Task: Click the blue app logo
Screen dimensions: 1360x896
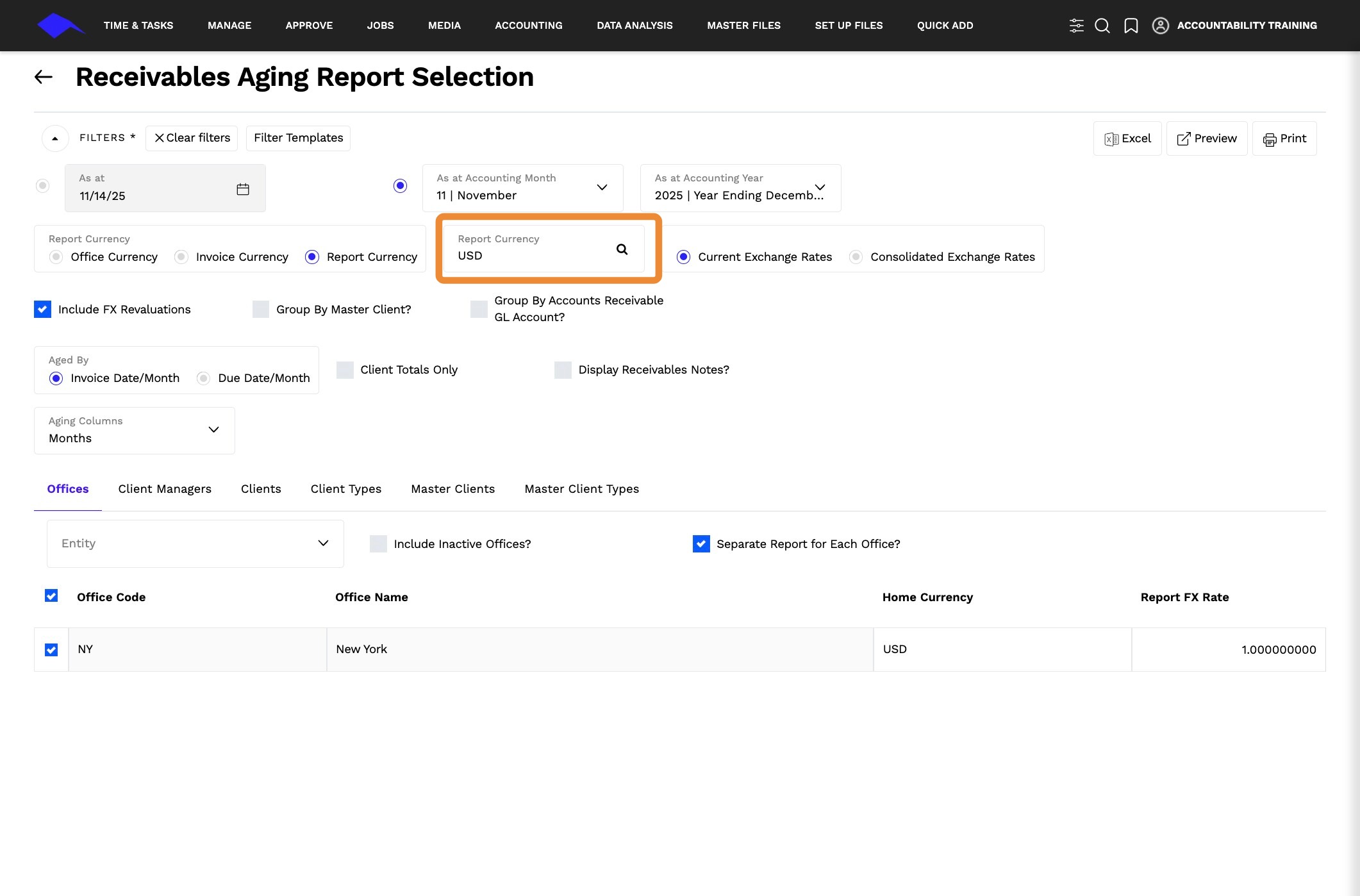Action: point(60,26)
